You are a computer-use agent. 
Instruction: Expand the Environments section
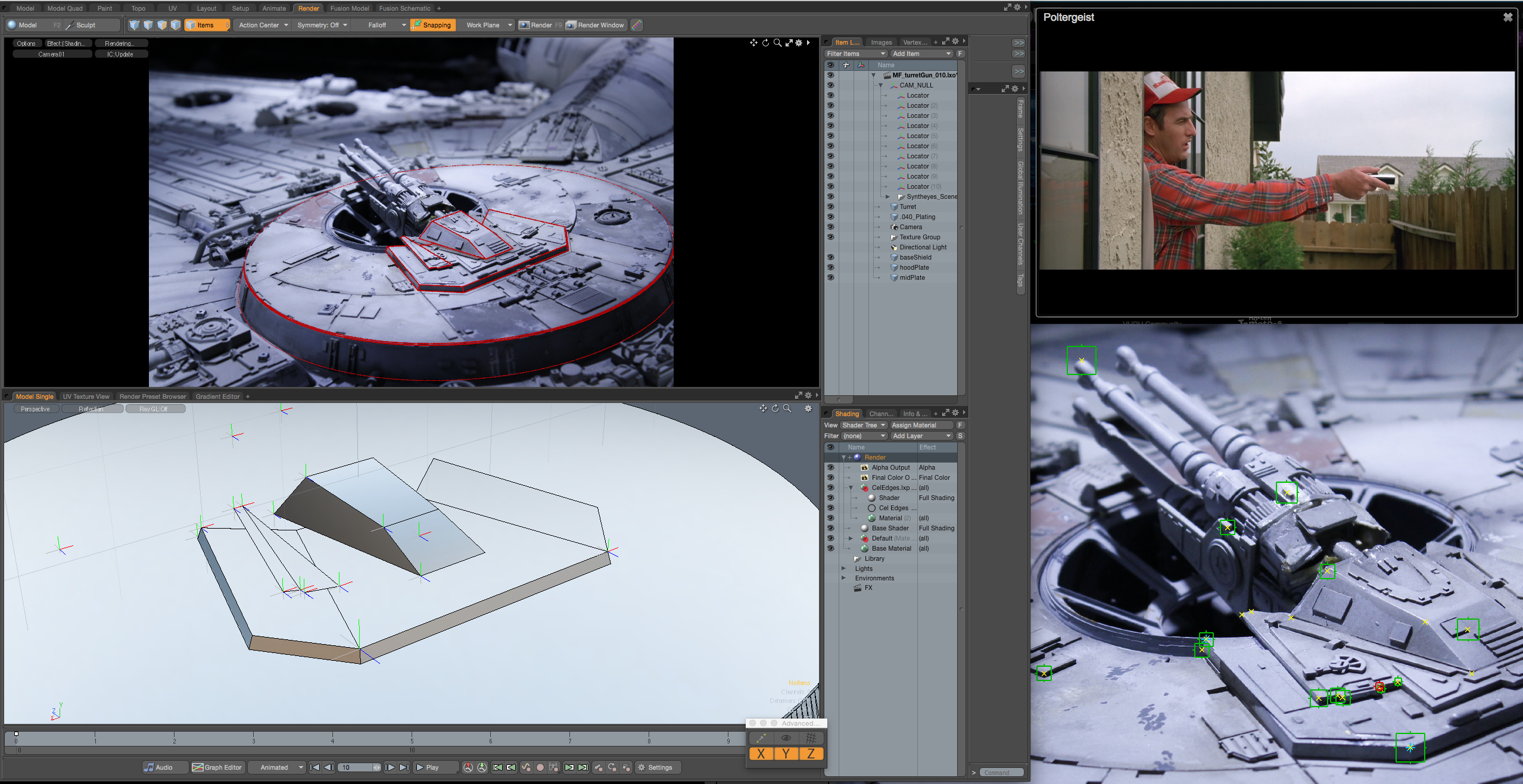coord(843,578)
